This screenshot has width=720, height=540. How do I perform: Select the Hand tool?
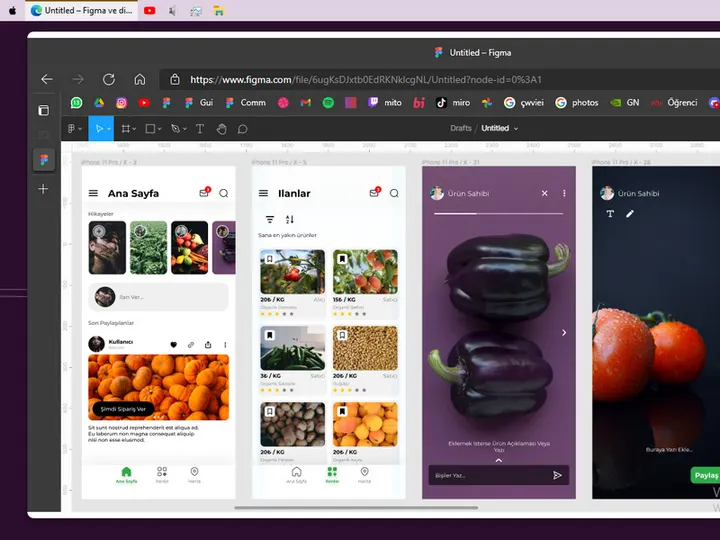[221, 129]
